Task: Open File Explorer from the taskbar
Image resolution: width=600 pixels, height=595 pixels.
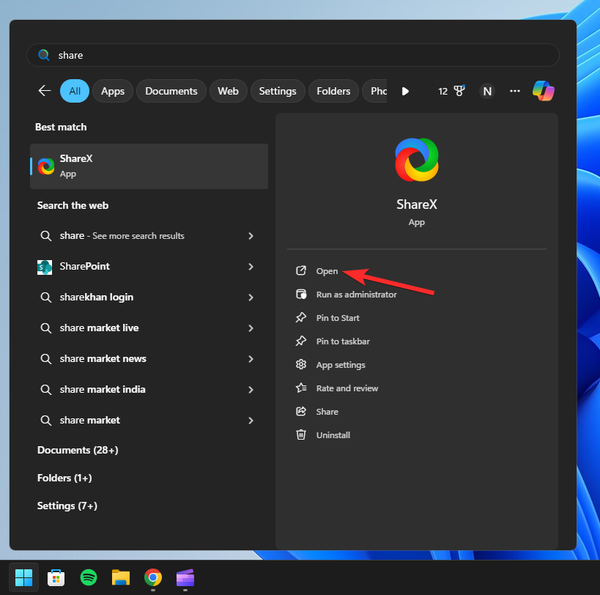Action: (x=120, y=577)
